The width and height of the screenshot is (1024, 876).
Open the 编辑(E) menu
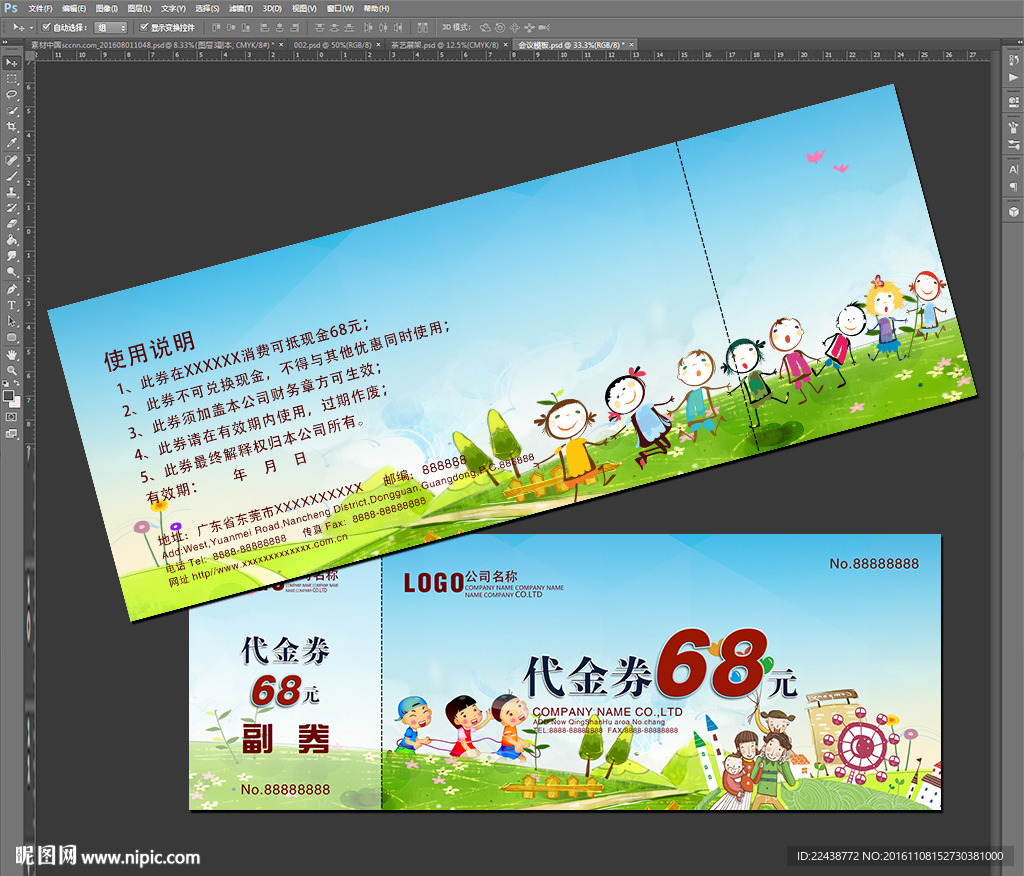click(x=74, y=8)
